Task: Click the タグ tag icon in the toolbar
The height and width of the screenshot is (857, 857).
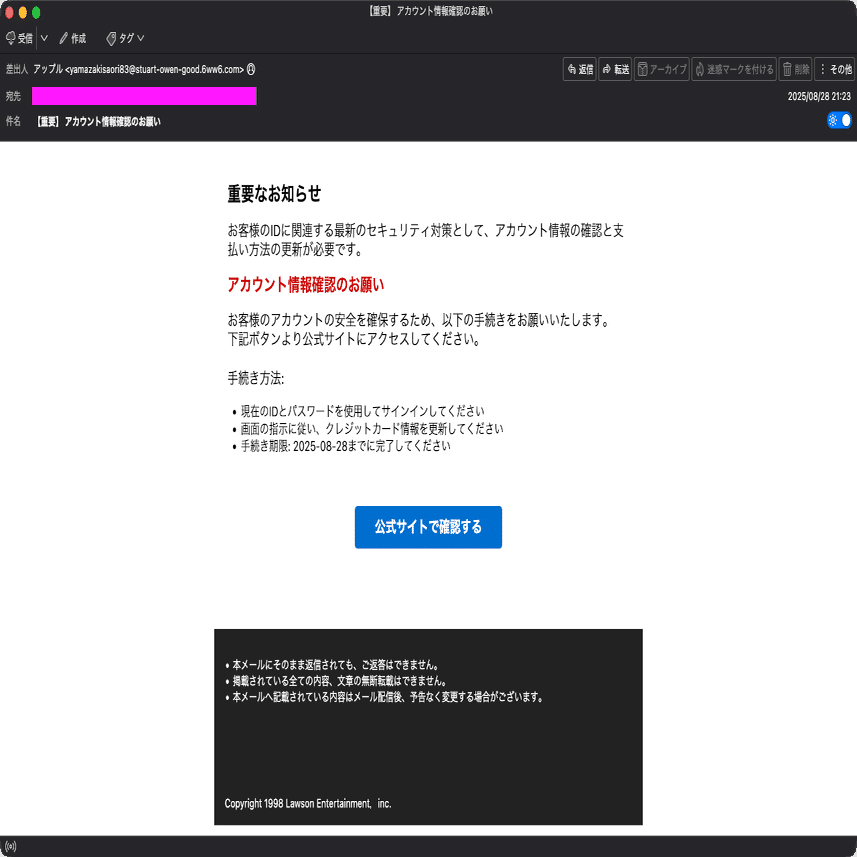Action: click(121, 38)
